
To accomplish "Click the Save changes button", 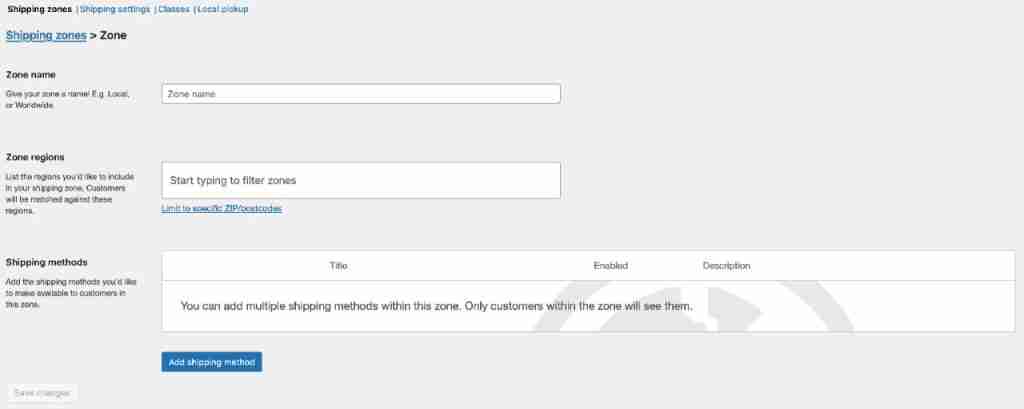I will click(42, 393).
